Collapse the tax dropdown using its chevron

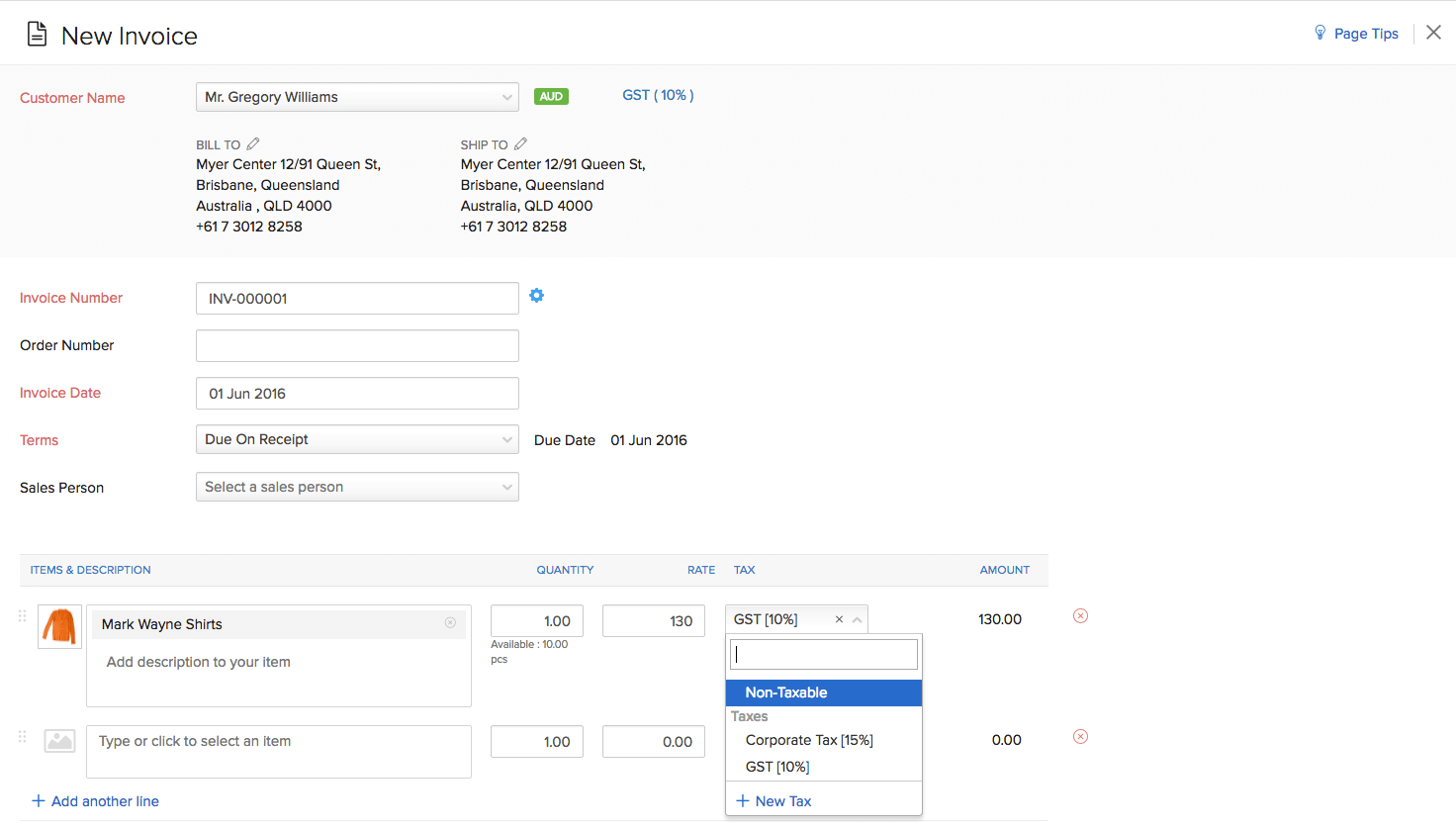857,618
